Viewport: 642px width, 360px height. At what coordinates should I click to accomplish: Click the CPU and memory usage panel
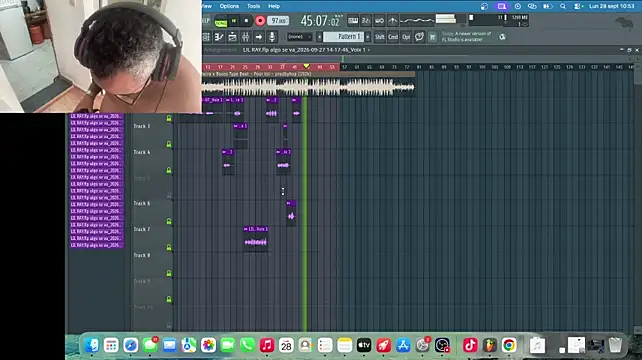498,20
